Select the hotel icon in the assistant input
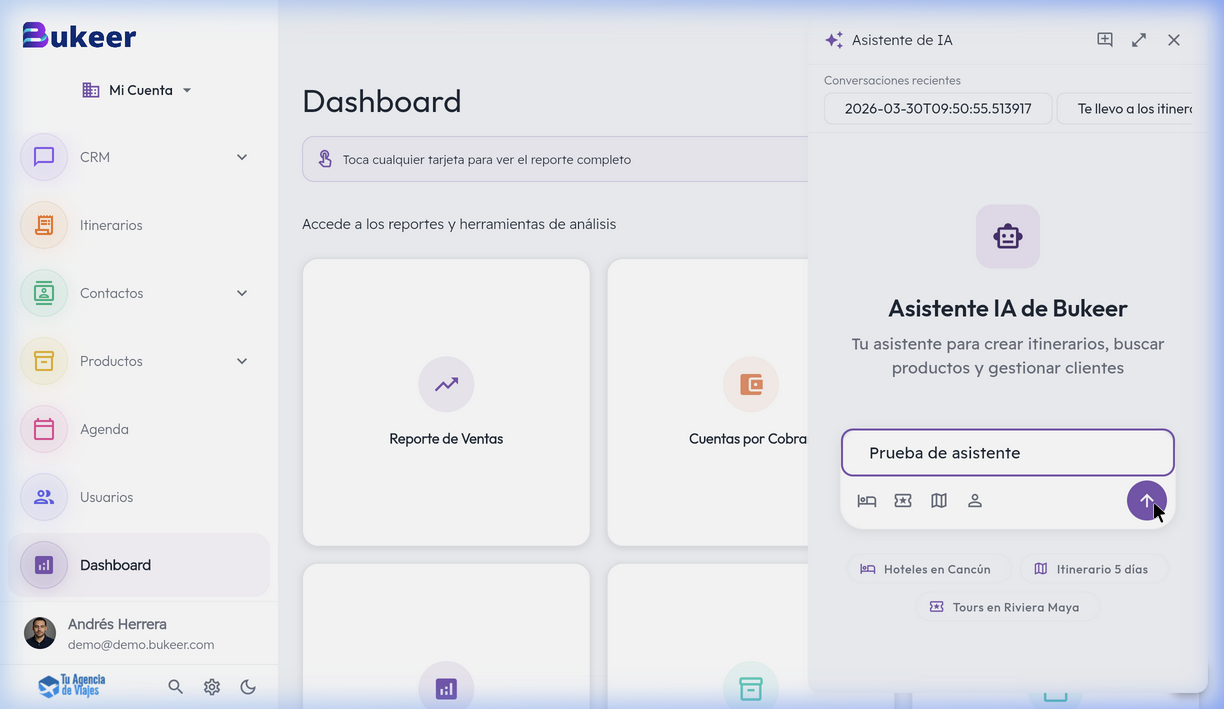Viewport: 1224px width, 709px height. pyautogui.click(x=866, y=500)
